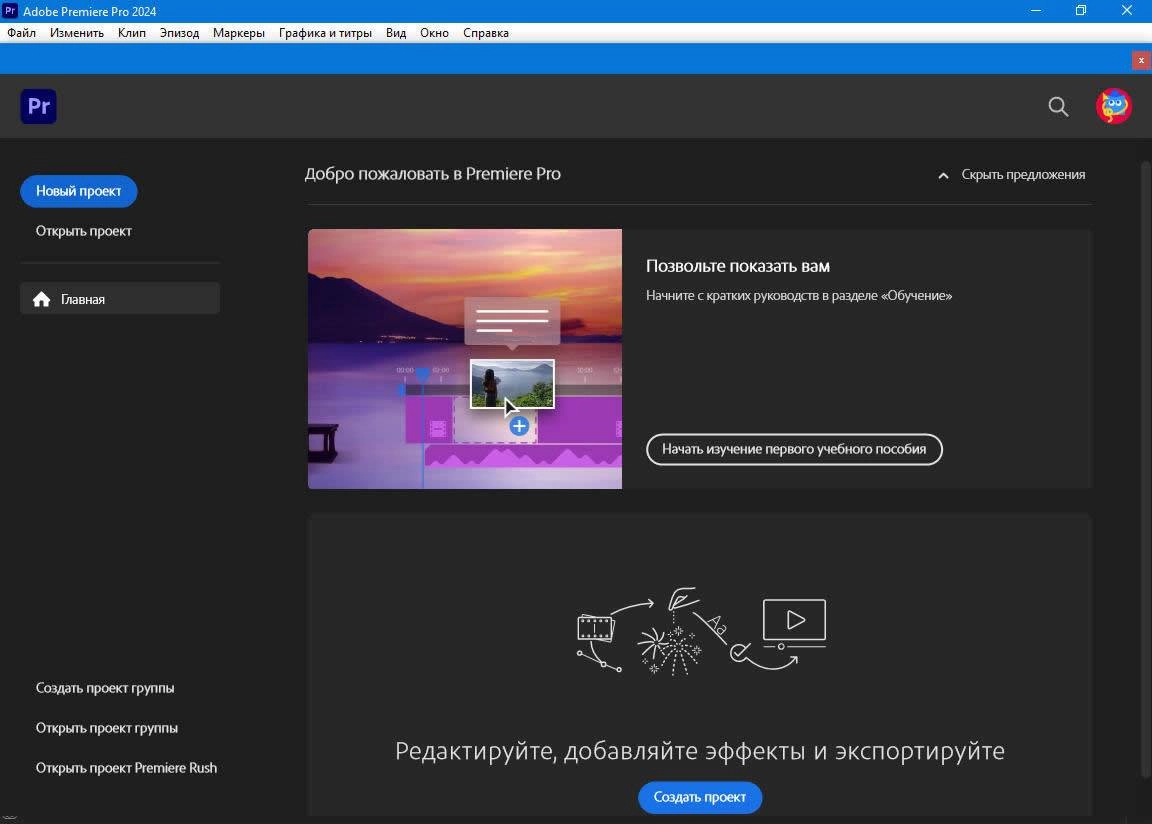Open the Графика и титры menu
Screen dimensions: 1152x824
click(x=325, y=33)
